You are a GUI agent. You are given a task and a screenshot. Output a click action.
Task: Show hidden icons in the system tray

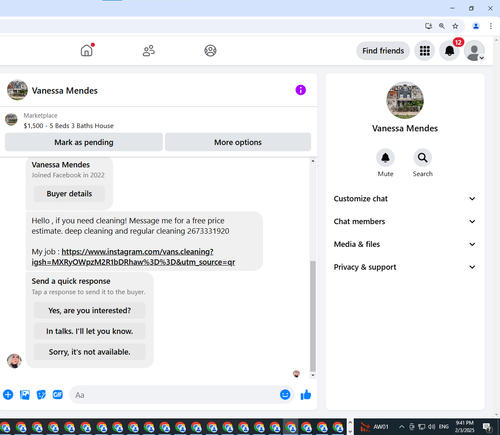[402, 427]
